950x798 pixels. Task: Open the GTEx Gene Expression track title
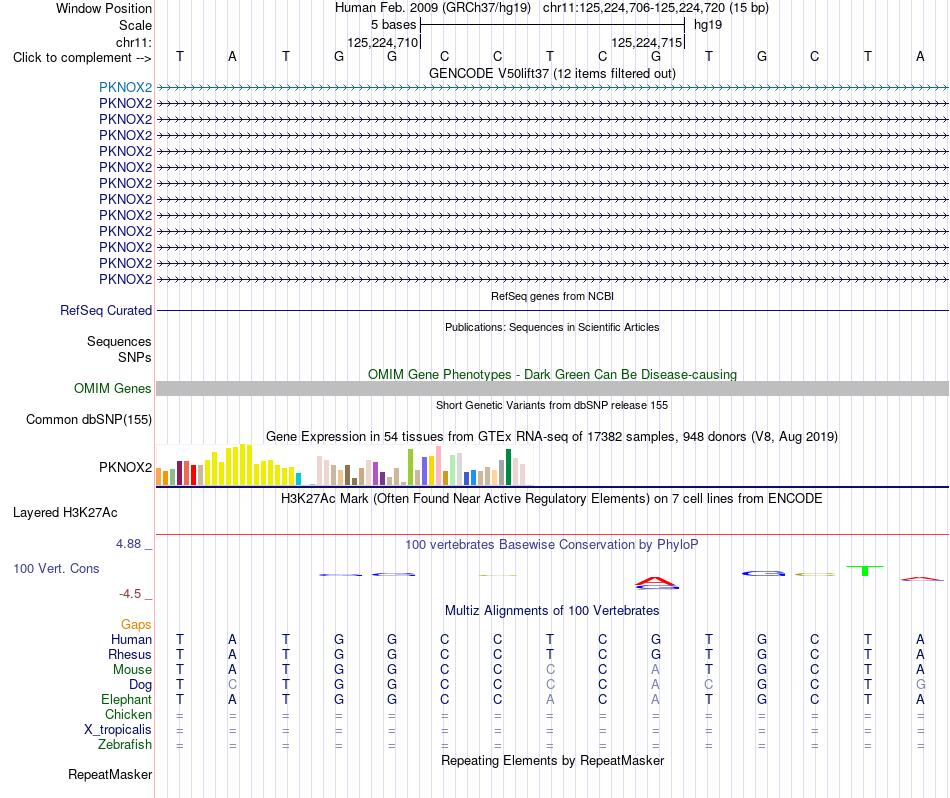point(552,436)
